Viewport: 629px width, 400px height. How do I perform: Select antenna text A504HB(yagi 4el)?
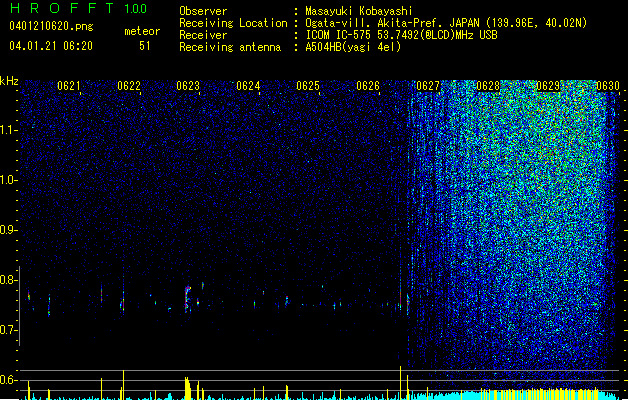[x=353, y=47]
